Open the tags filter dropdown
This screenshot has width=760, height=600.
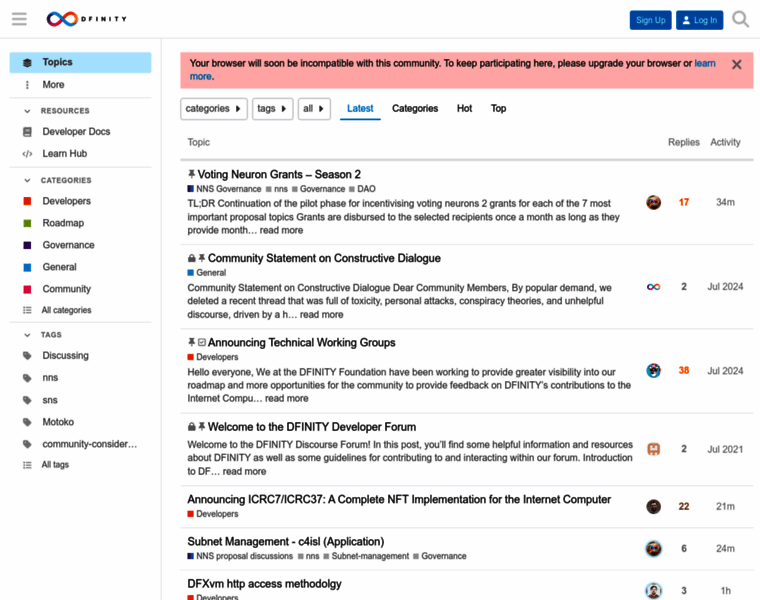tap(272, 109)
